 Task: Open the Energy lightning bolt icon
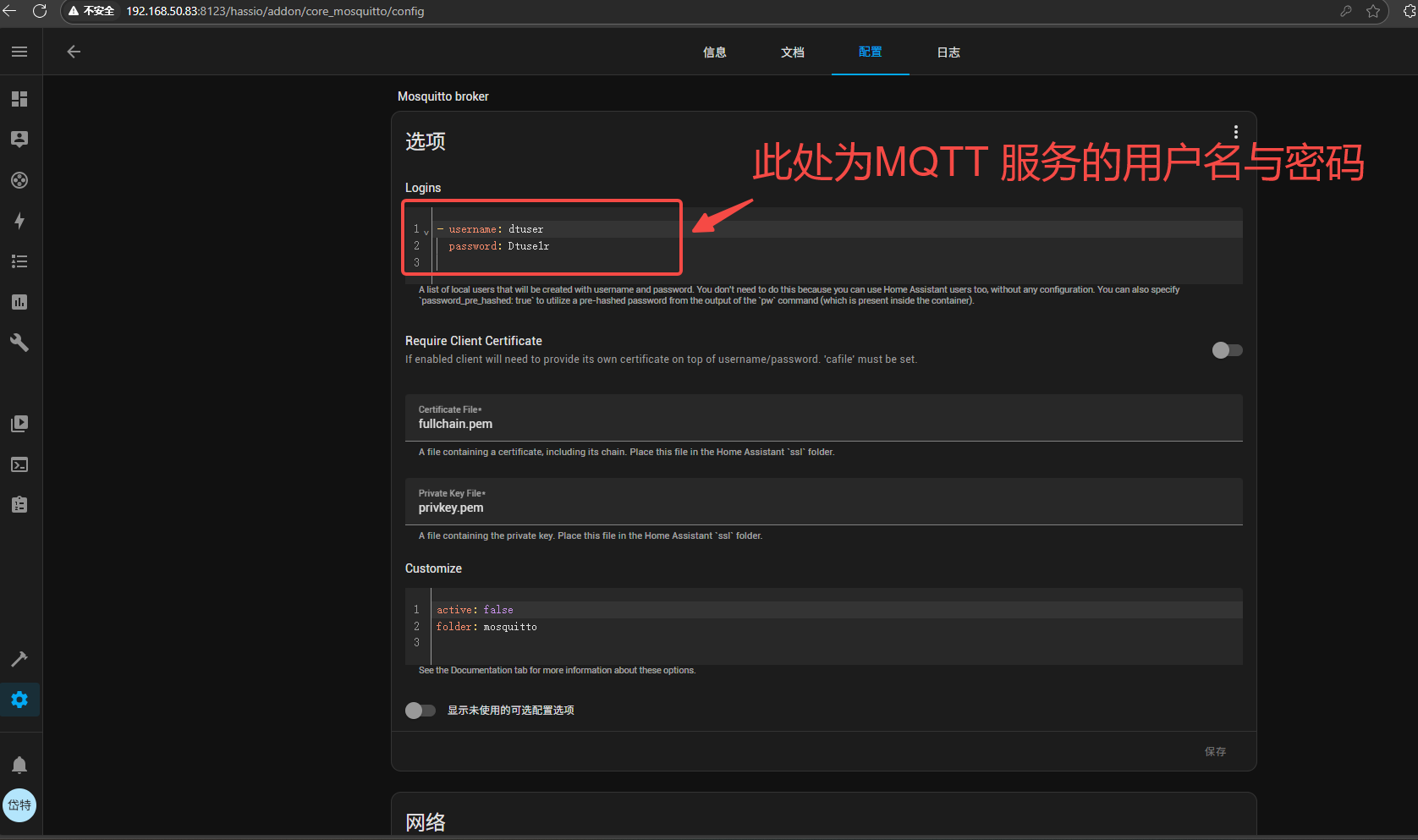point(19,221)
